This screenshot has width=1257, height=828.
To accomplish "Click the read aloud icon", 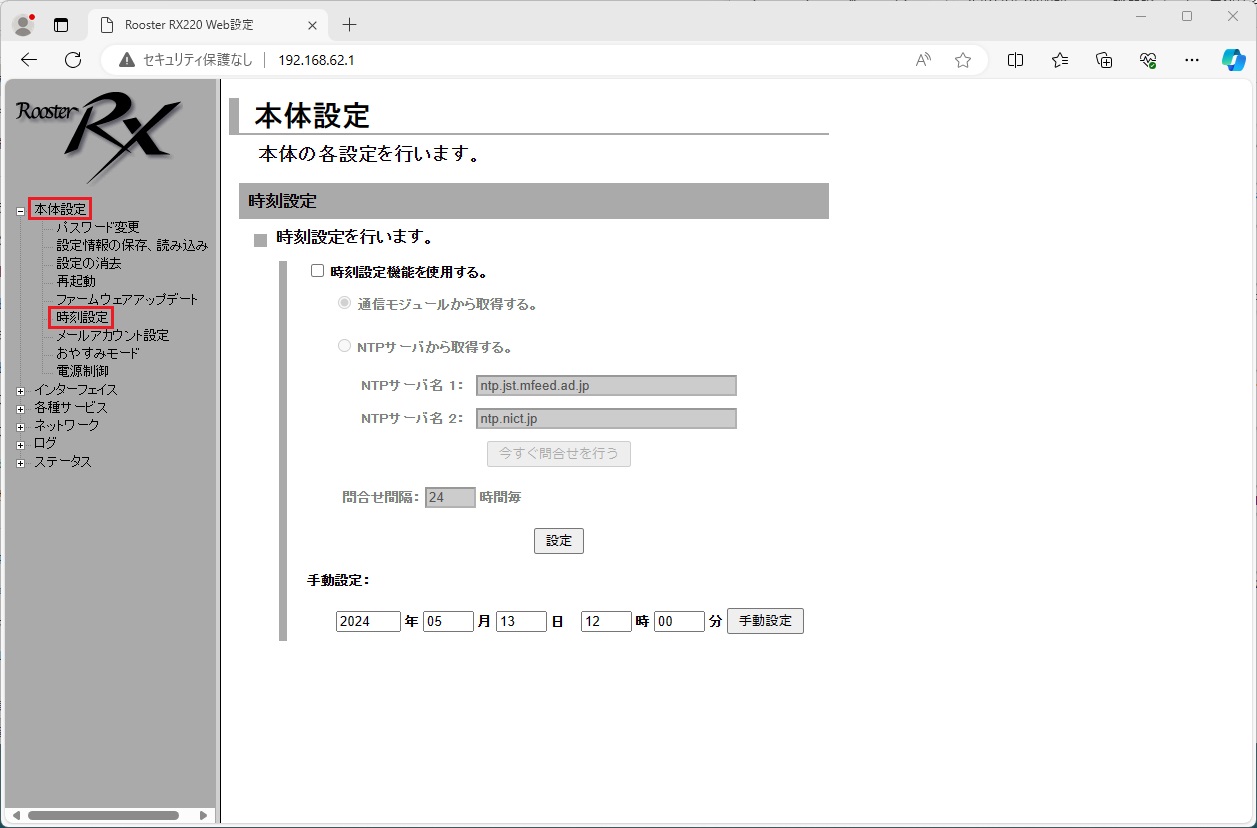I will 923,60.
